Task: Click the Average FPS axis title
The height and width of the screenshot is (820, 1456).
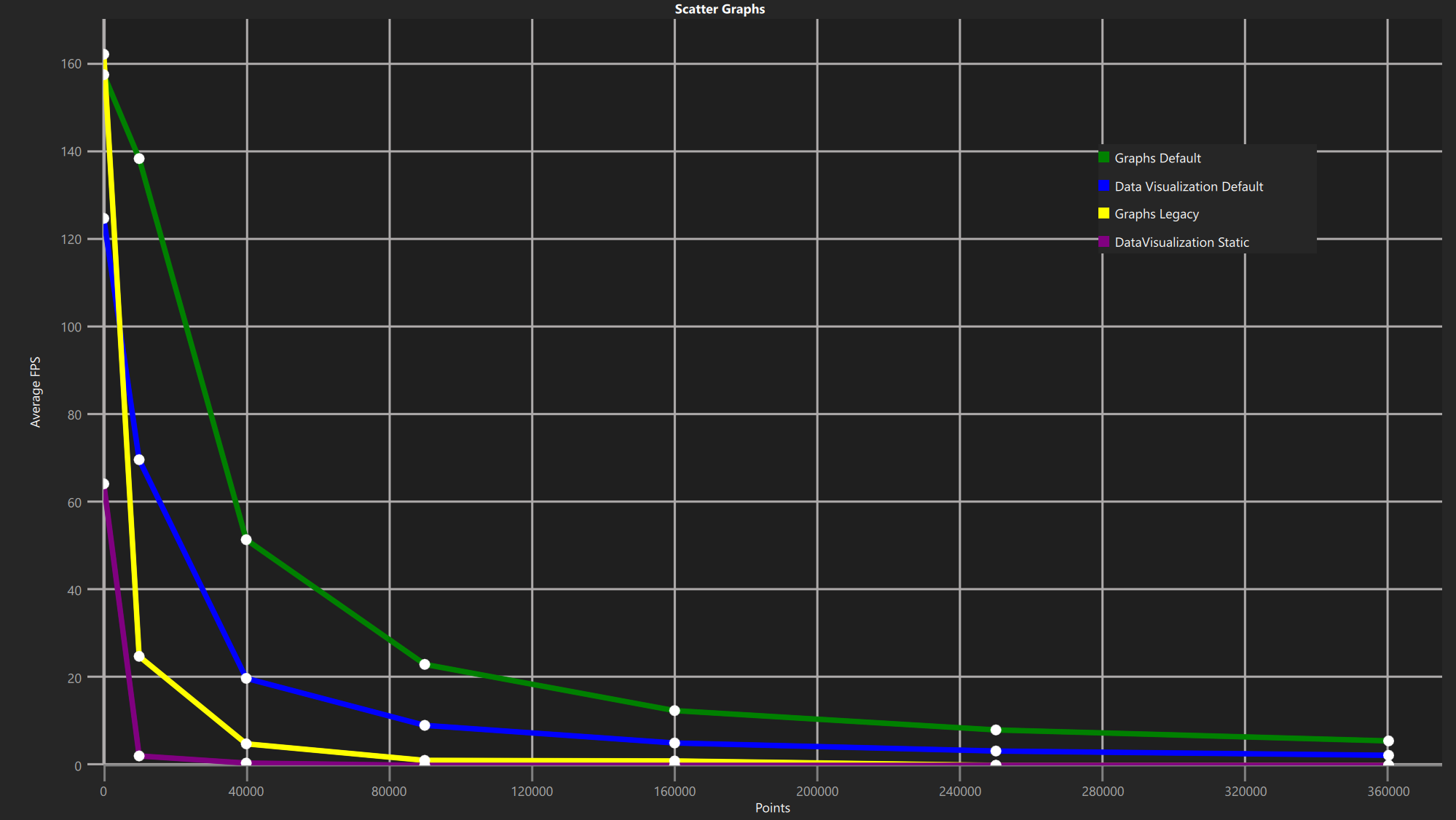Action: click(x=35, y=392)
